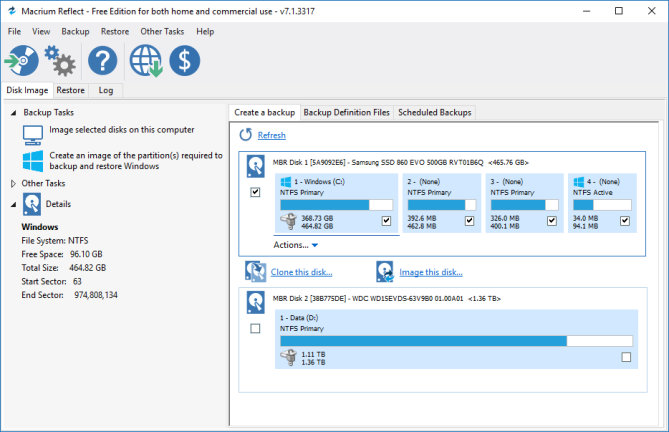
Task: Open the Restore menu
Action: tap(115, 32)
